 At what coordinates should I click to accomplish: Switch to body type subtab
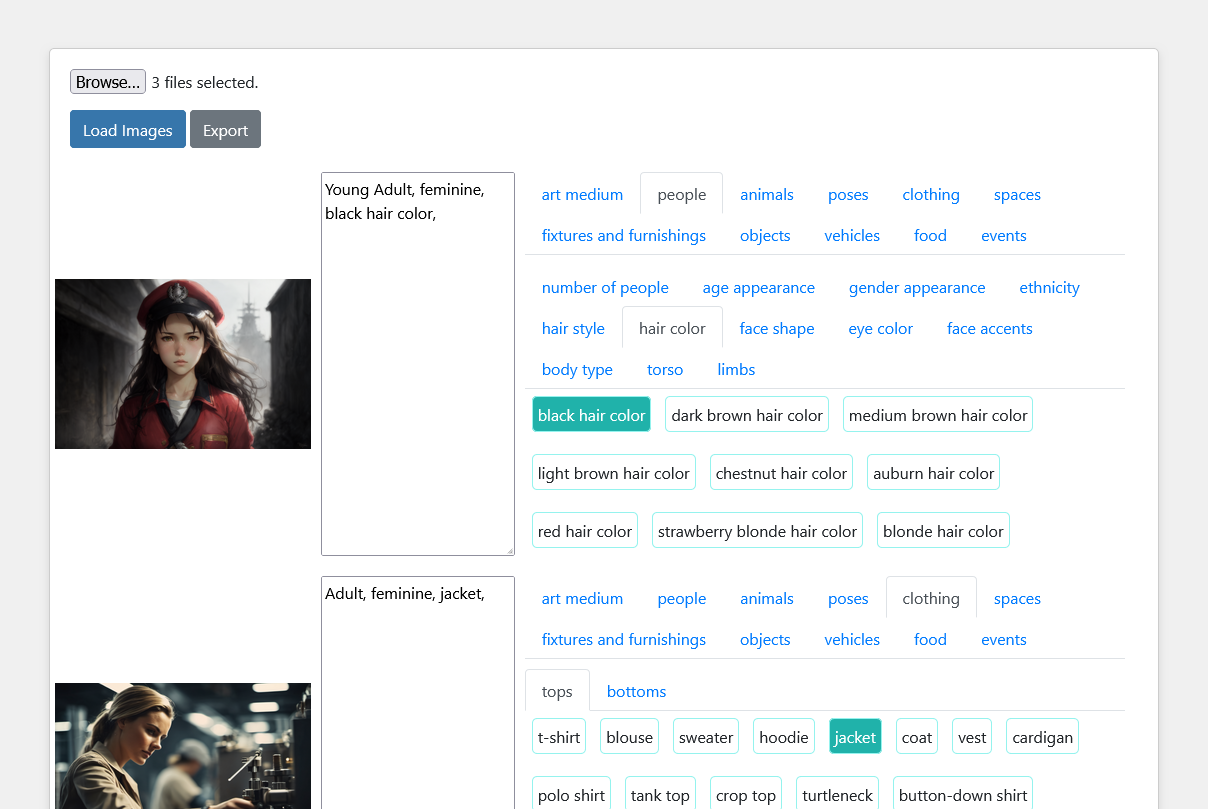577,369
